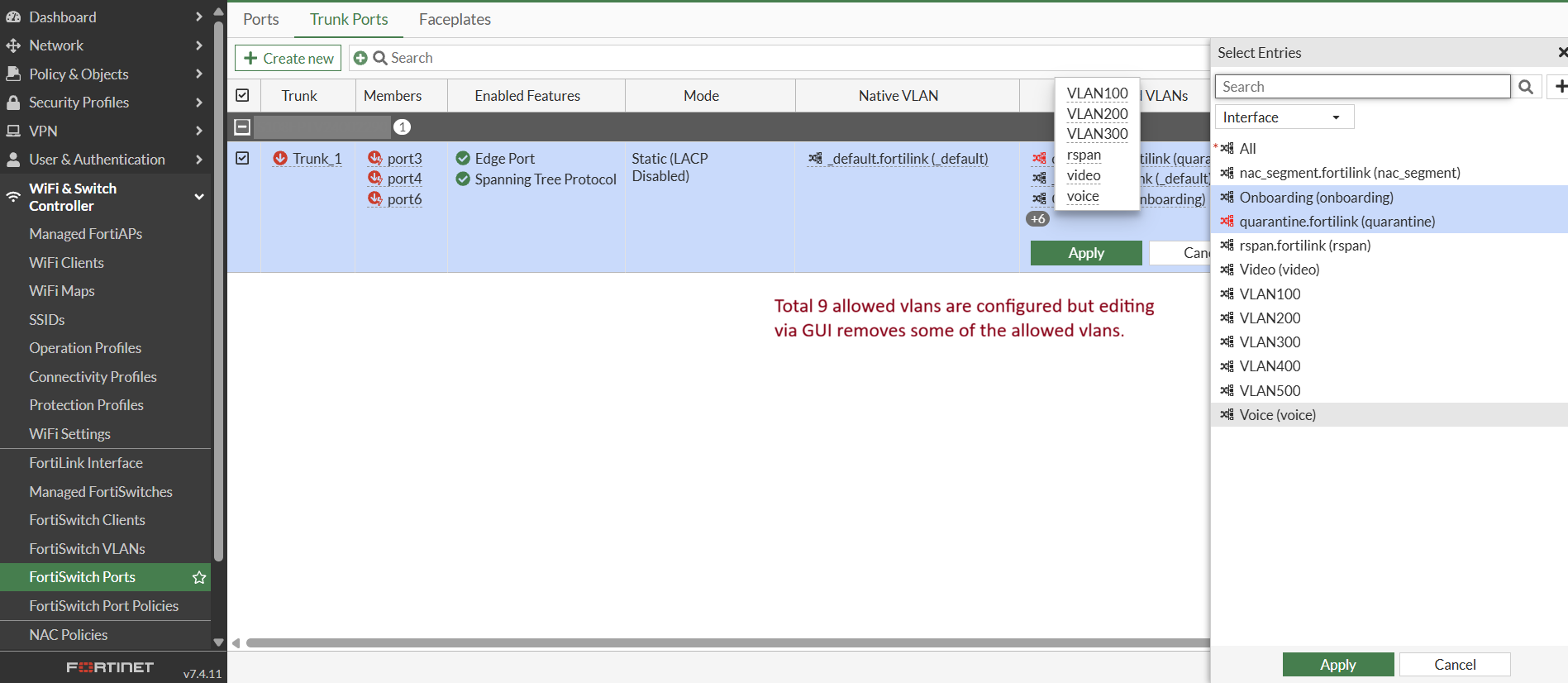Click the red VLAN icon beside quarantine.fortilink
This screenshot has height=683, width=1568.
coord(1227,222)
